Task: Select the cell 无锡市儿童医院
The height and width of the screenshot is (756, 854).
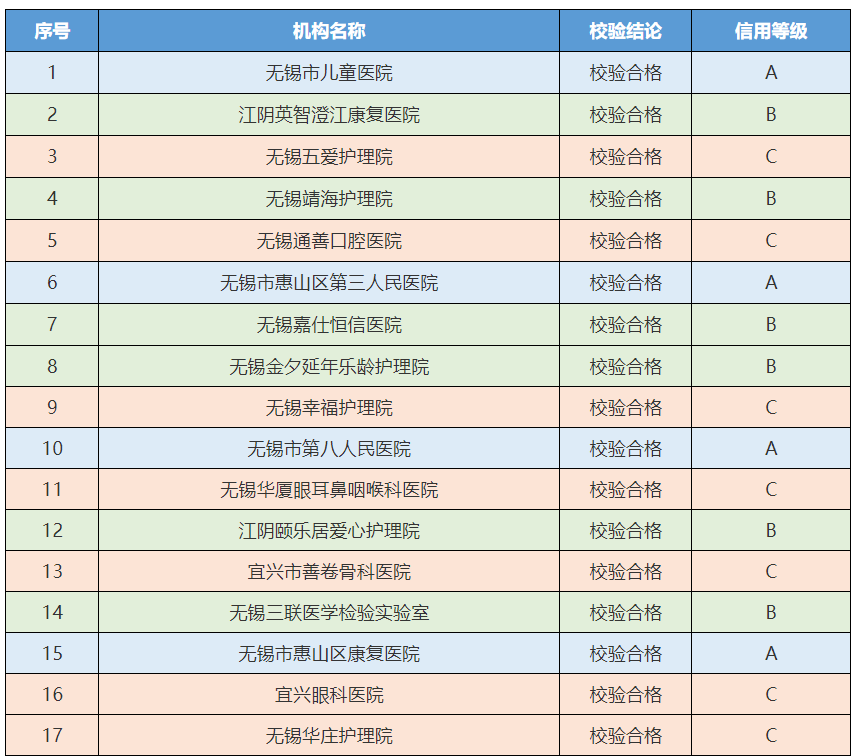Action: pyautogui.click(x=329, y=72)
